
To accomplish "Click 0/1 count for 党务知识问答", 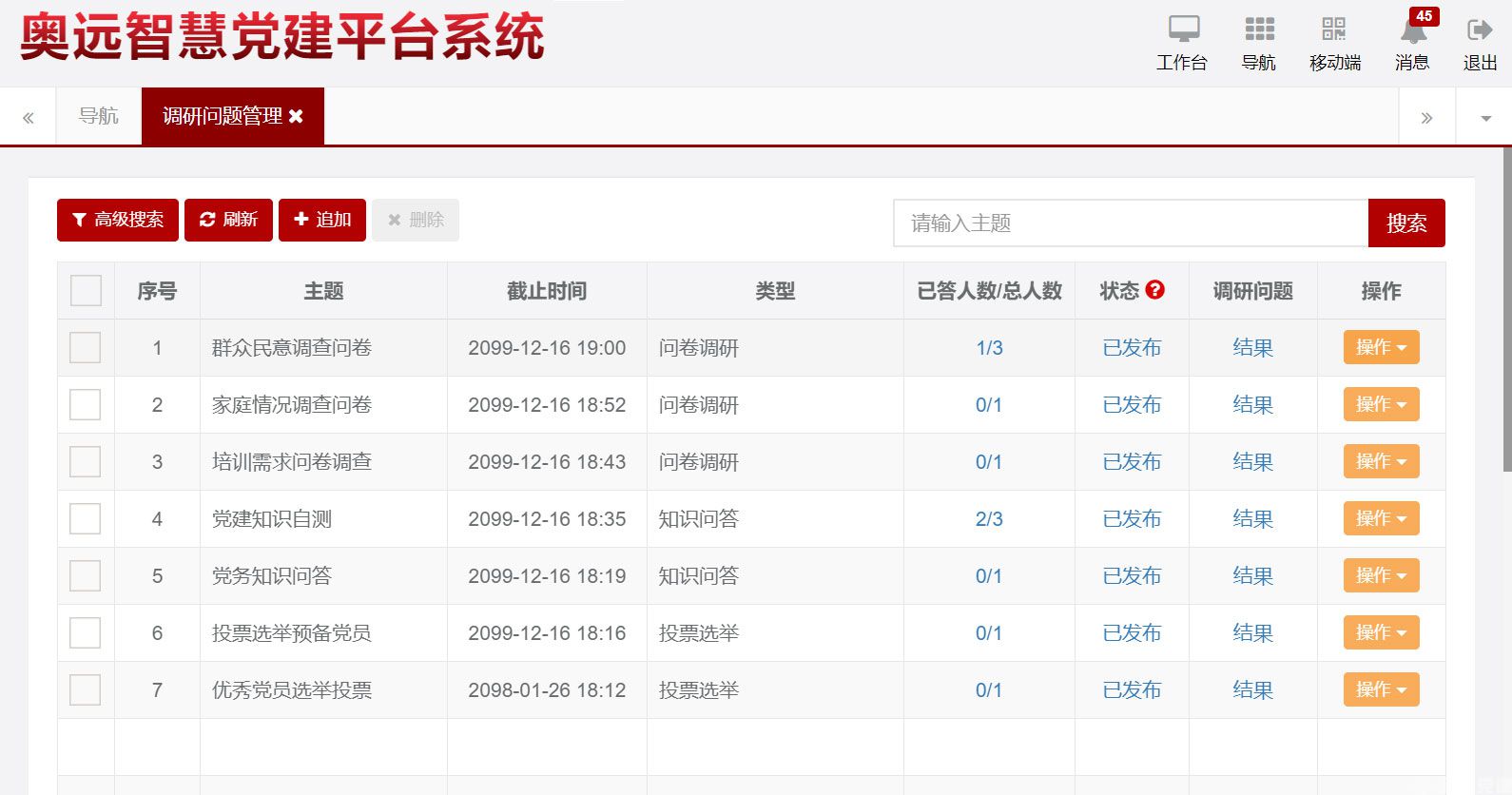I will [x=989, y=575].
